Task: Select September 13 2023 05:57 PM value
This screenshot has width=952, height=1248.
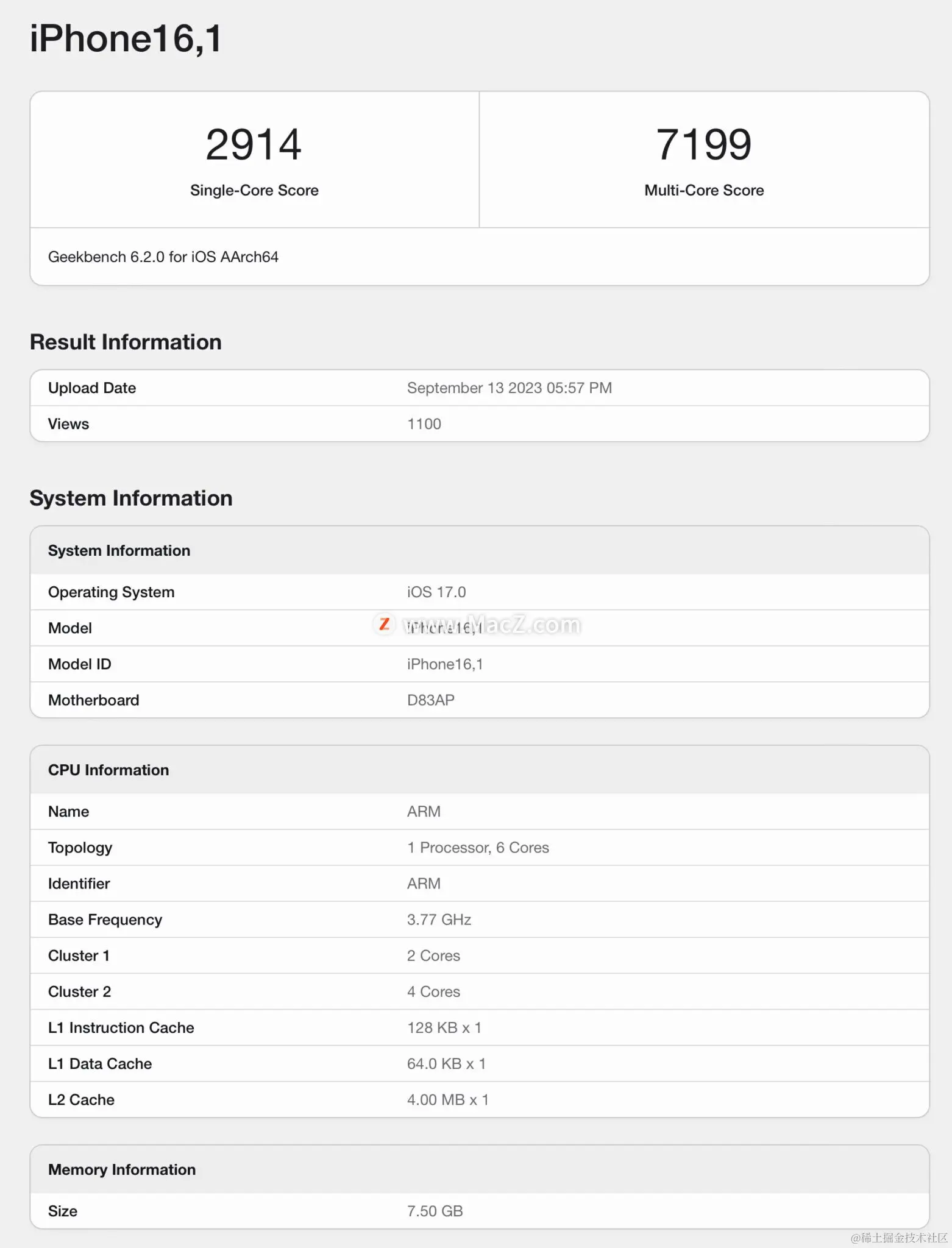Action: pyautogui.click(x=510, y=388)
